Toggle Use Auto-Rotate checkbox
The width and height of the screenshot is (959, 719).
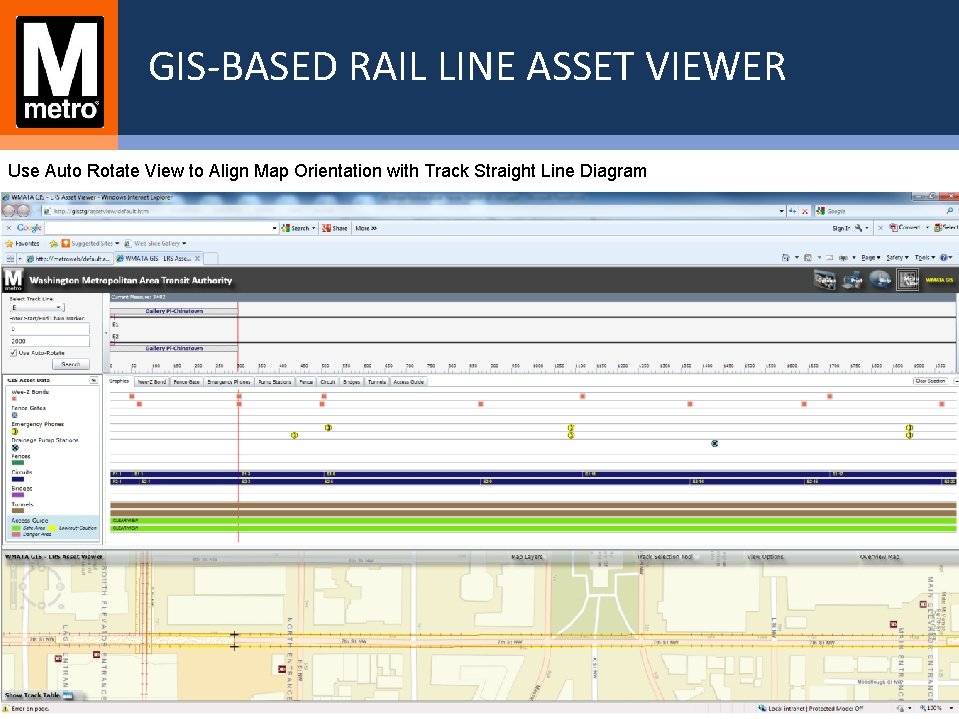13,353
